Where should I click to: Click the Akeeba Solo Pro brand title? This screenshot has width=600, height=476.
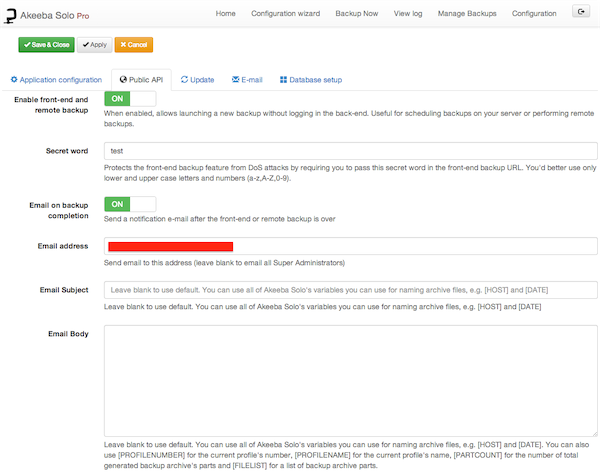click(x=55, y=16)
